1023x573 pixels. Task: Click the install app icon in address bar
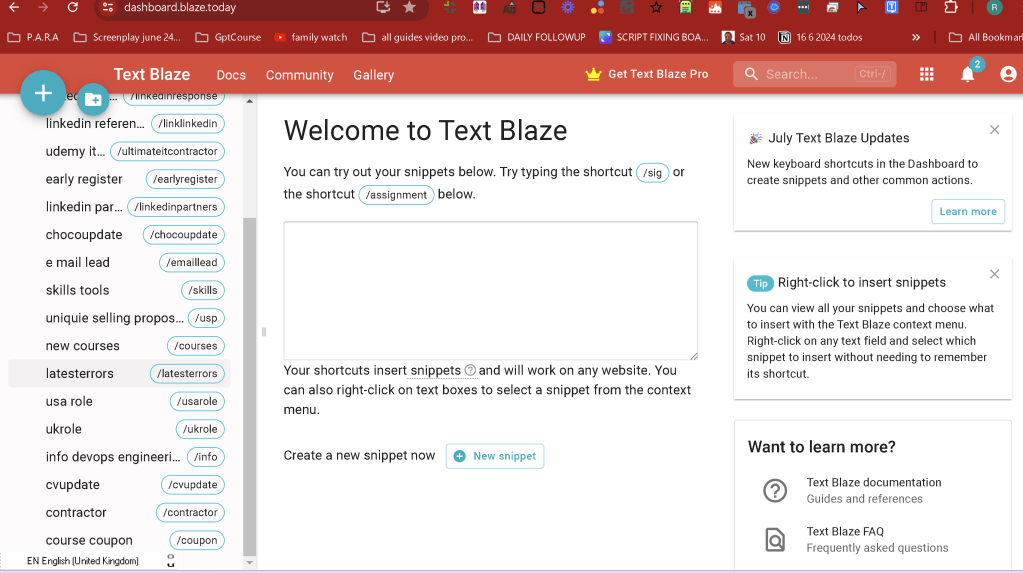(383, 7)
